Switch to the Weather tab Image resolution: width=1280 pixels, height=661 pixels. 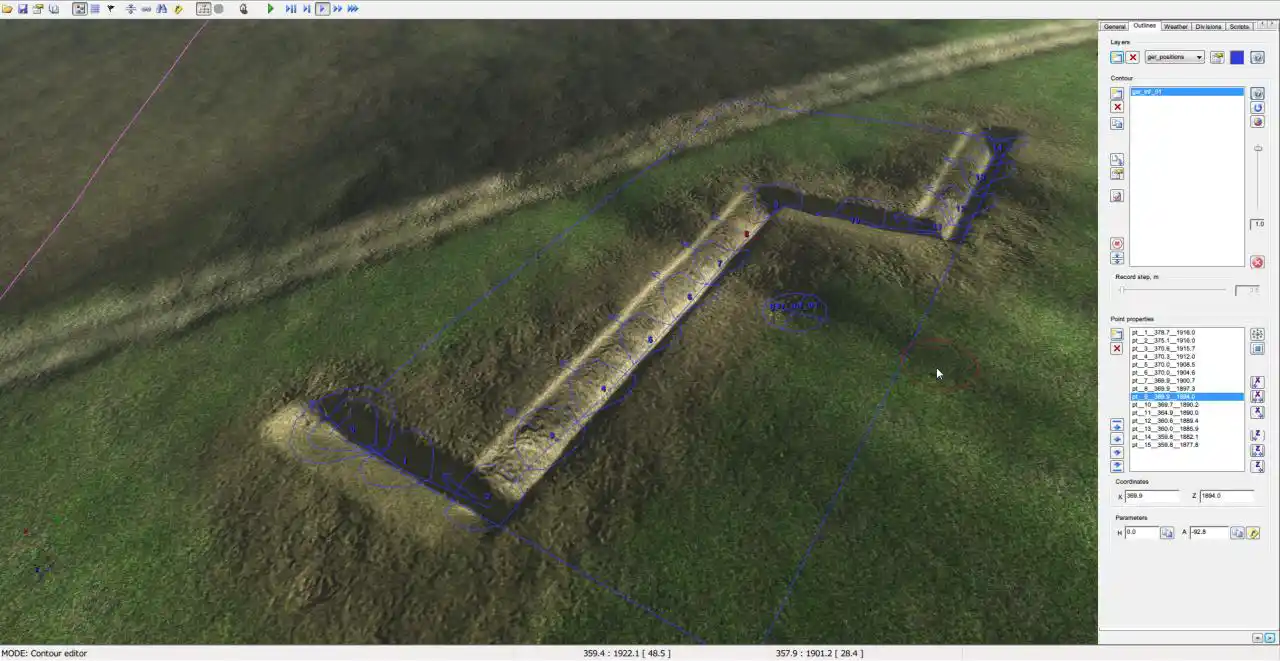(x=1175, y=27)
